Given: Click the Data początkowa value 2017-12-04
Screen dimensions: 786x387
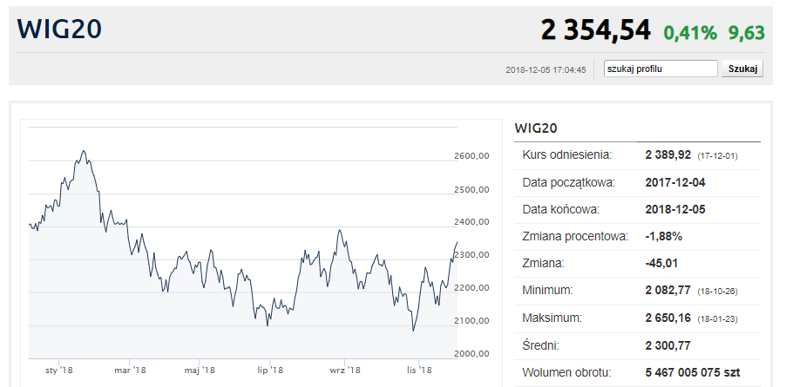Looking at the screenshot, I should point(675,182).
